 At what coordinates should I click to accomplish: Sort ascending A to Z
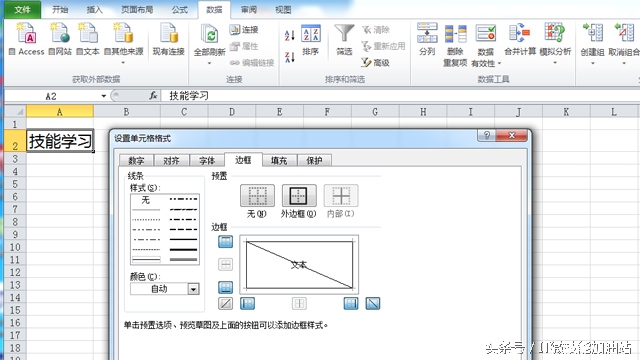pyautogui.click(x=289, y=35)
